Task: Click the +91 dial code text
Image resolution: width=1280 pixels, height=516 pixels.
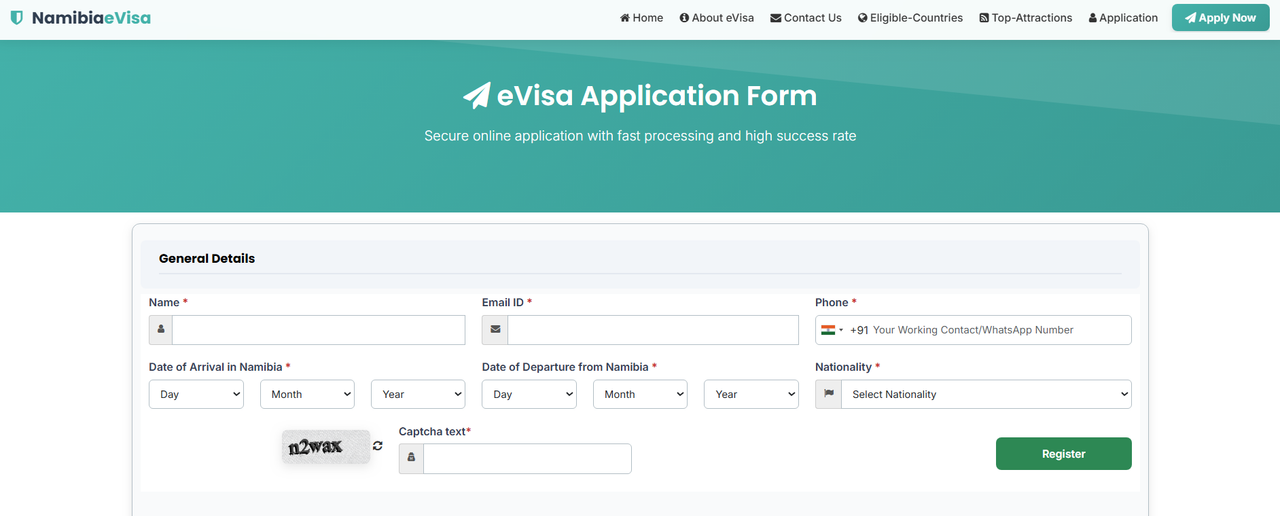Action: [x=859, y=330]
